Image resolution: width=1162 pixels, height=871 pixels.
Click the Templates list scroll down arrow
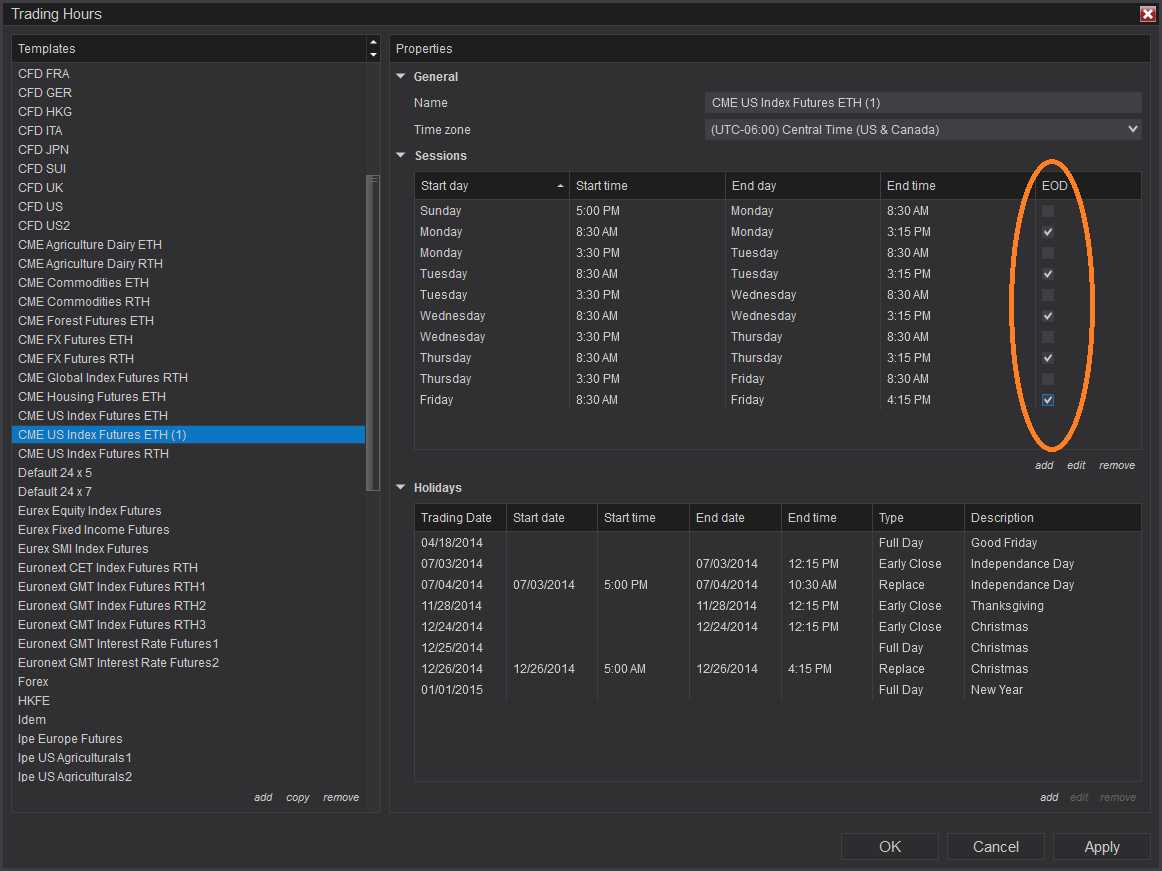373,54
